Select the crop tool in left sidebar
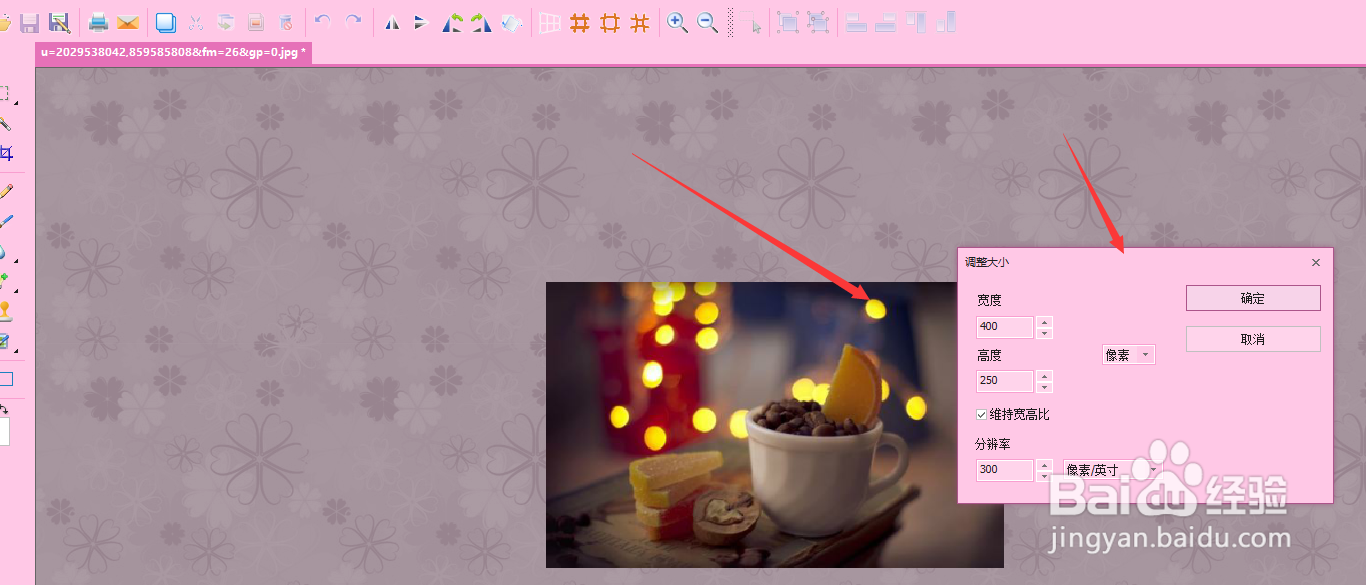This screenshot has width=1366, height=585. coord(6,153)
